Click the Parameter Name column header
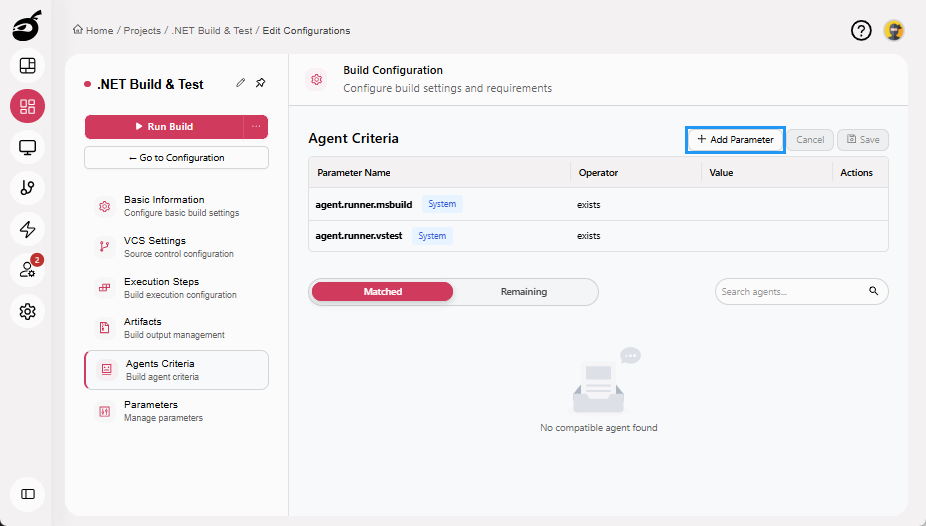 (354, 172)
